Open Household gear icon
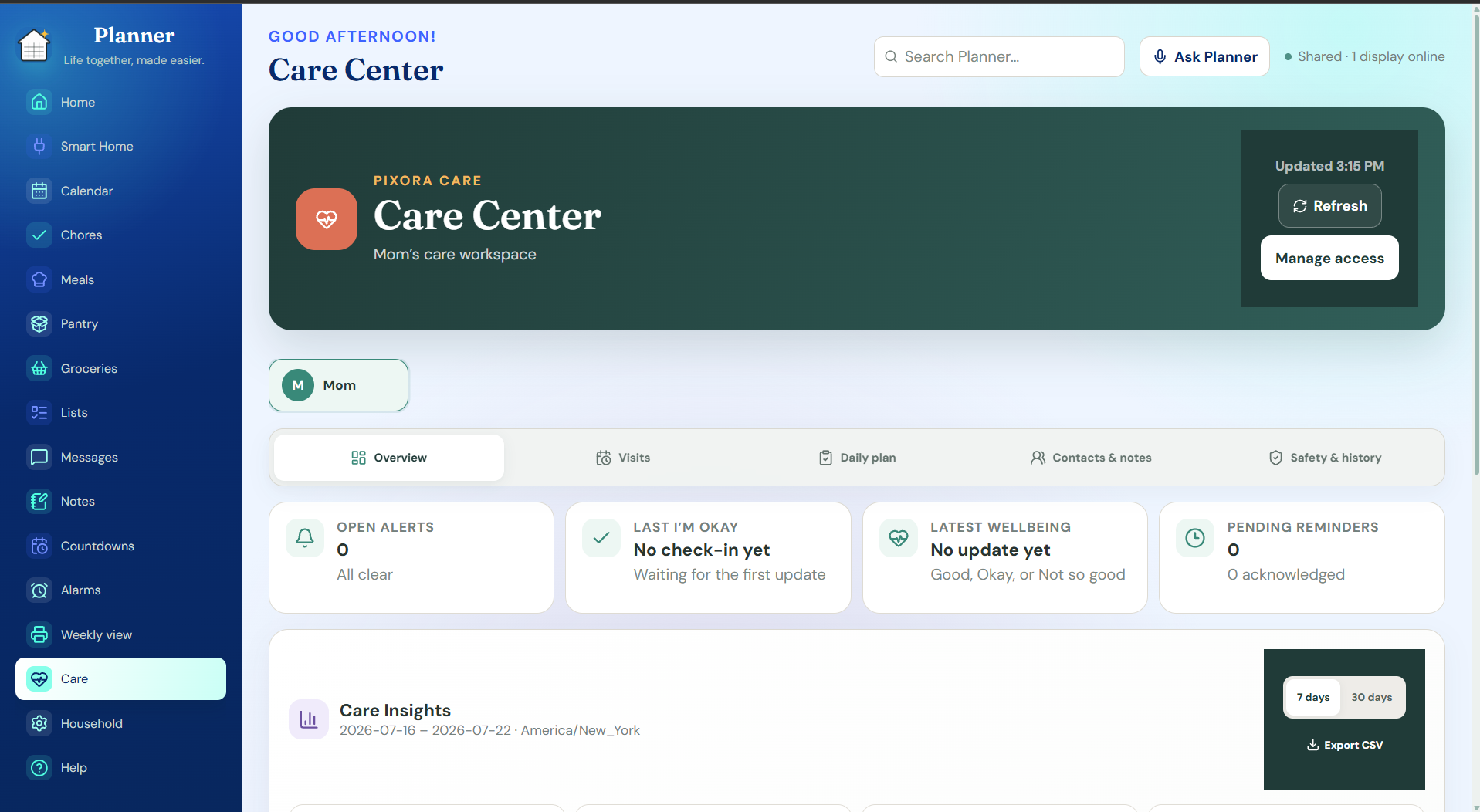The image size is (1480, 812). (39, 723)
